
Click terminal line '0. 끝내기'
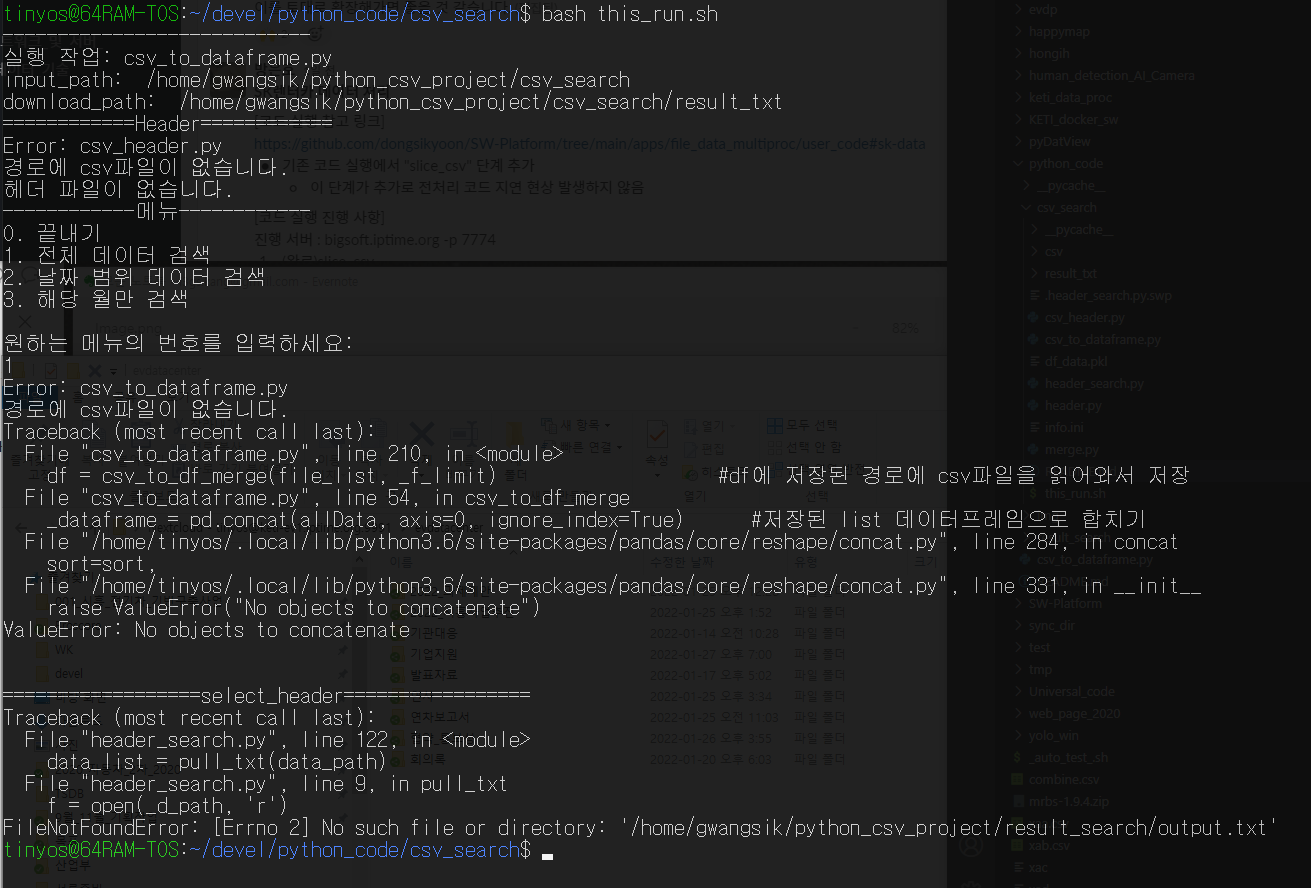52,232
